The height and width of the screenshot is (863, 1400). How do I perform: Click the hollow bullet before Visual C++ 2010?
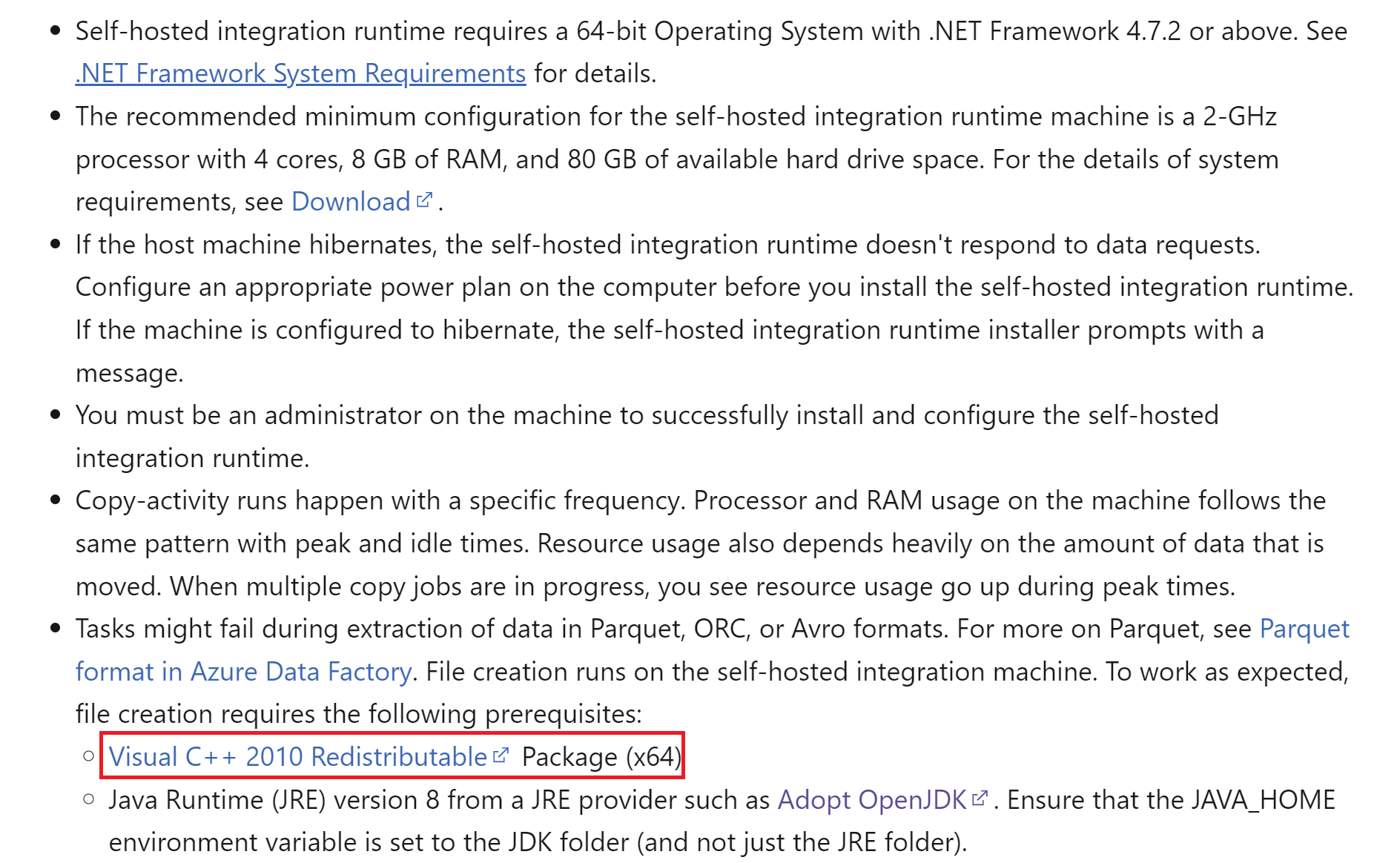pyautogui.click(x=89, y=756)
